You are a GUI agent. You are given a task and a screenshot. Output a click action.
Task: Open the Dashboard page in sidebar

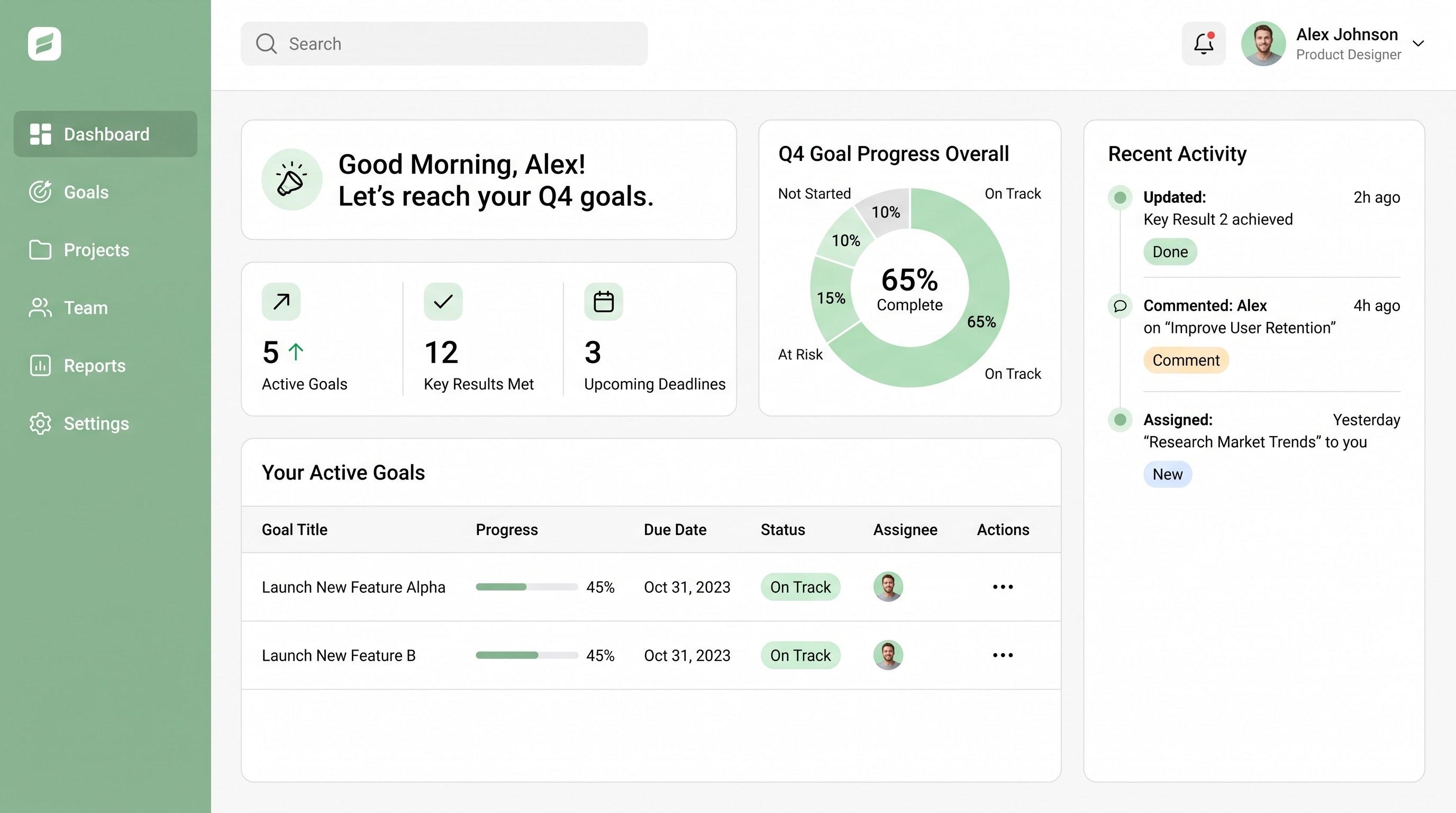click(x=106, y=134)
